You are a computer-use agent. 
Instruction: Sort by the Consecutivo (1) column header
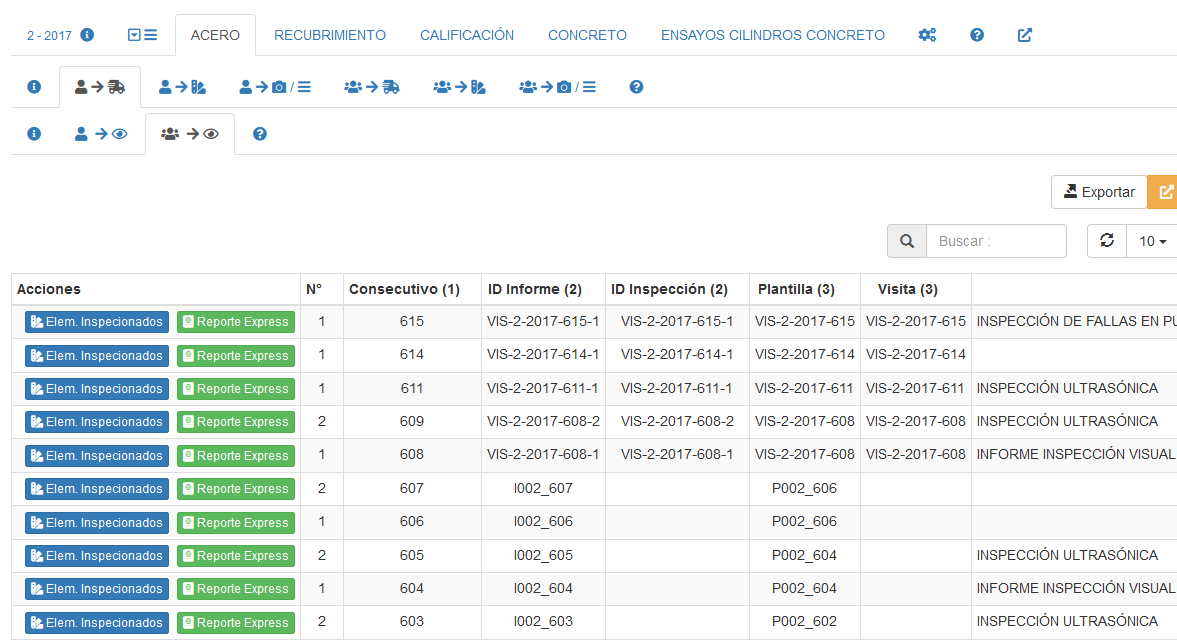pos(404,289)
